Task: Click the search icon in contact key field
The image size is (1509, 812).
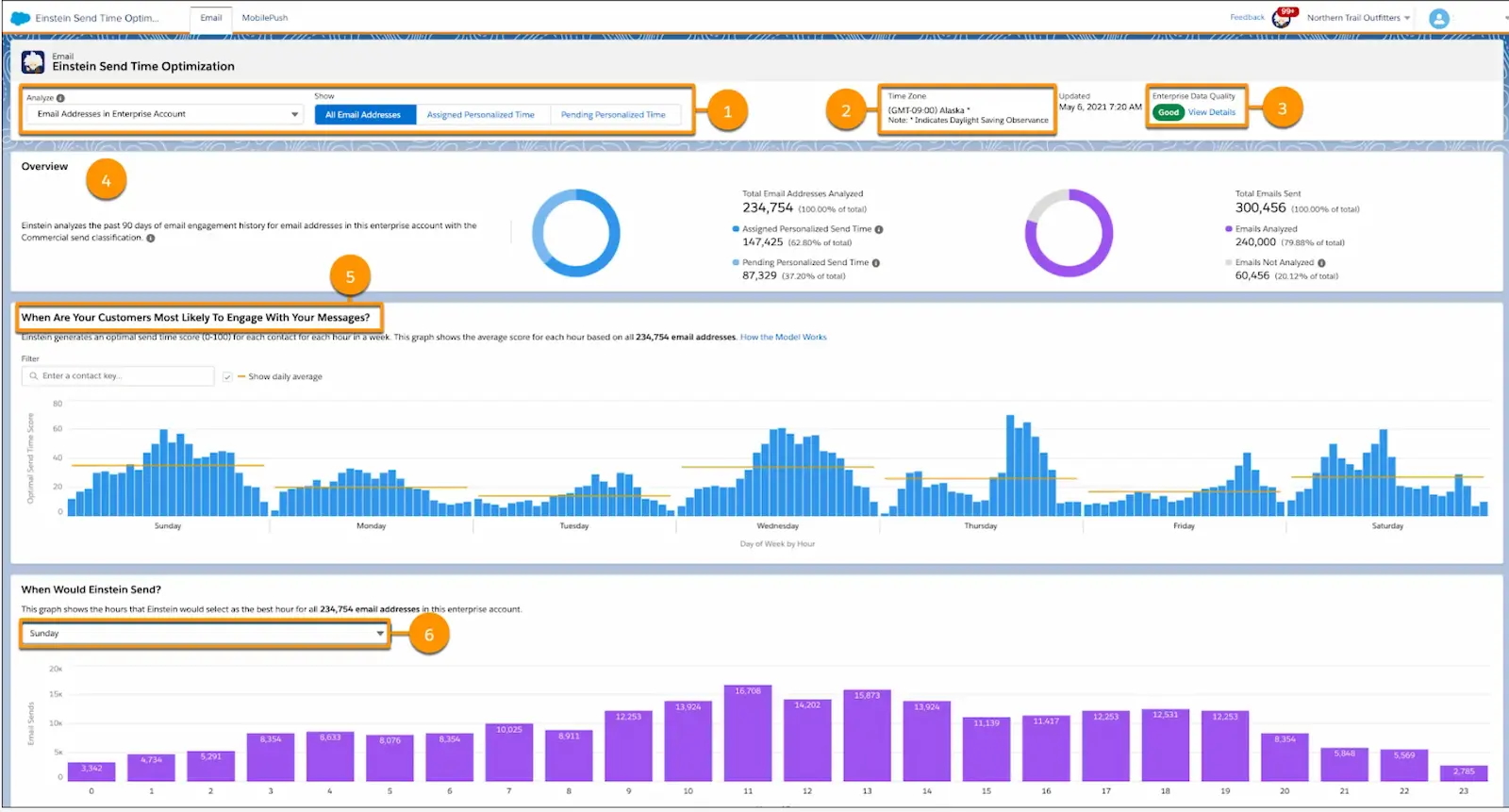Action: (34, 376)
